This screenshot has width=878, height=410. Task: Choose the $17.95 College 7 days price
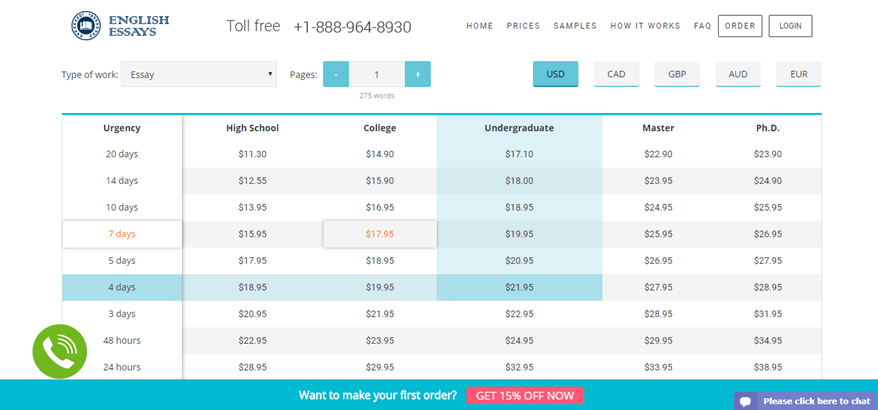click(x=380, y=234)
